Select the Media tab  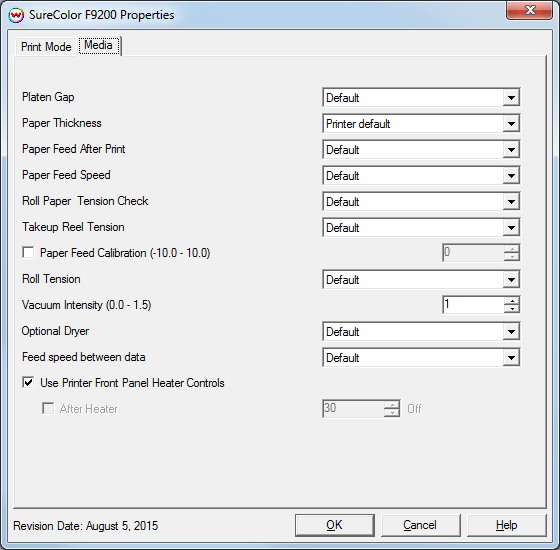click(x=99, y=45)
